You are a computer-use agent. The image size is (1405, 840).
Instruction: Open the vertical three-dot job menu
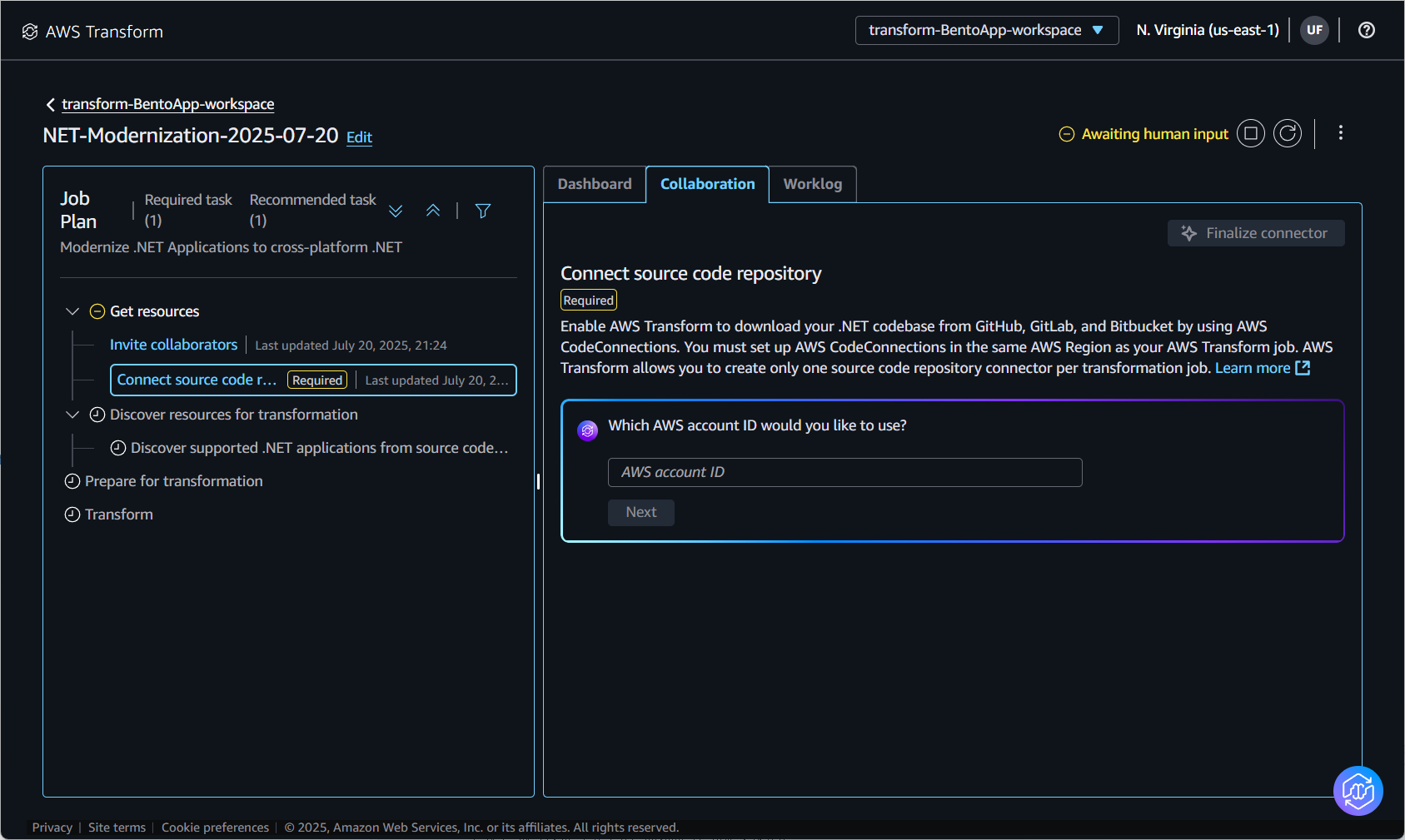1341,133
